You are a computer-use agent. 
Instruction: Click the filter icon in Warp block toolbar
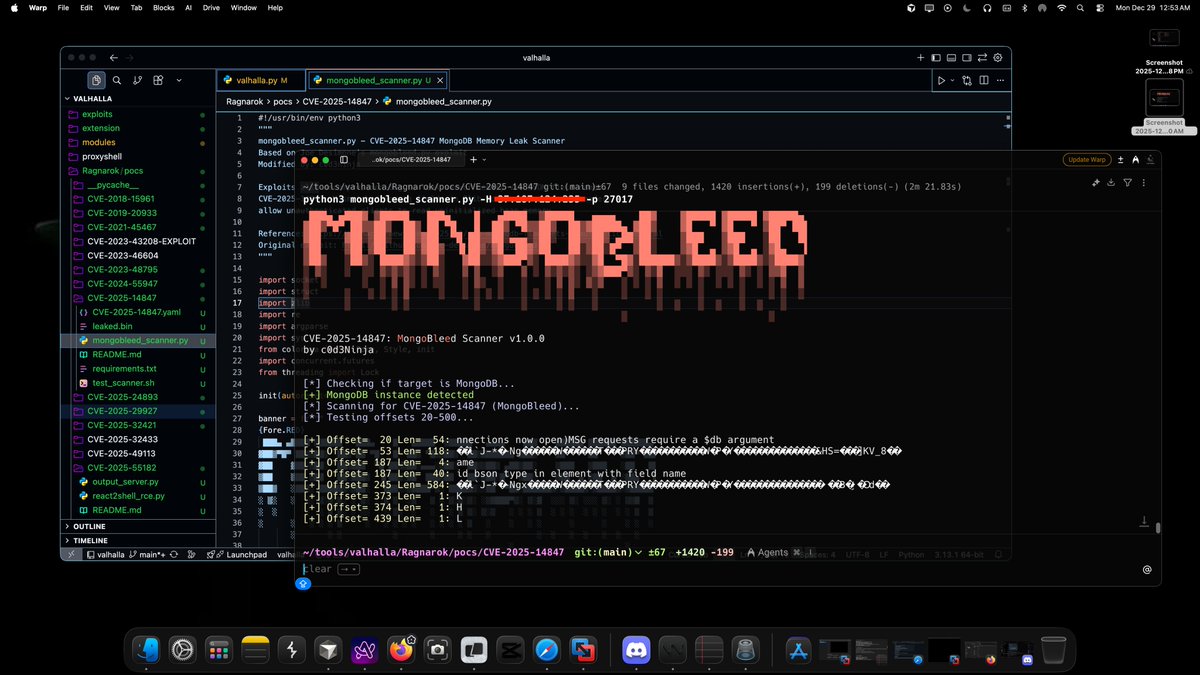(1128, 182)
